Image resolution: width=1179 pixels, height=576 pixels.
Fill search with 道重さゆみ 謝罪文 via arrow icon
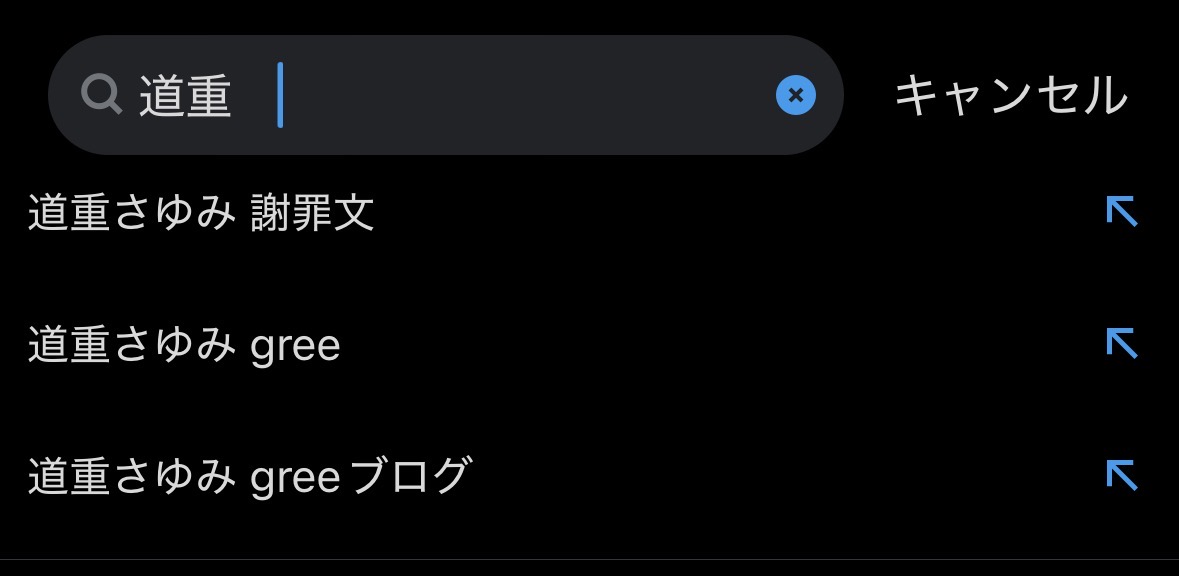pyautogui.click(x=1122, y=211)
